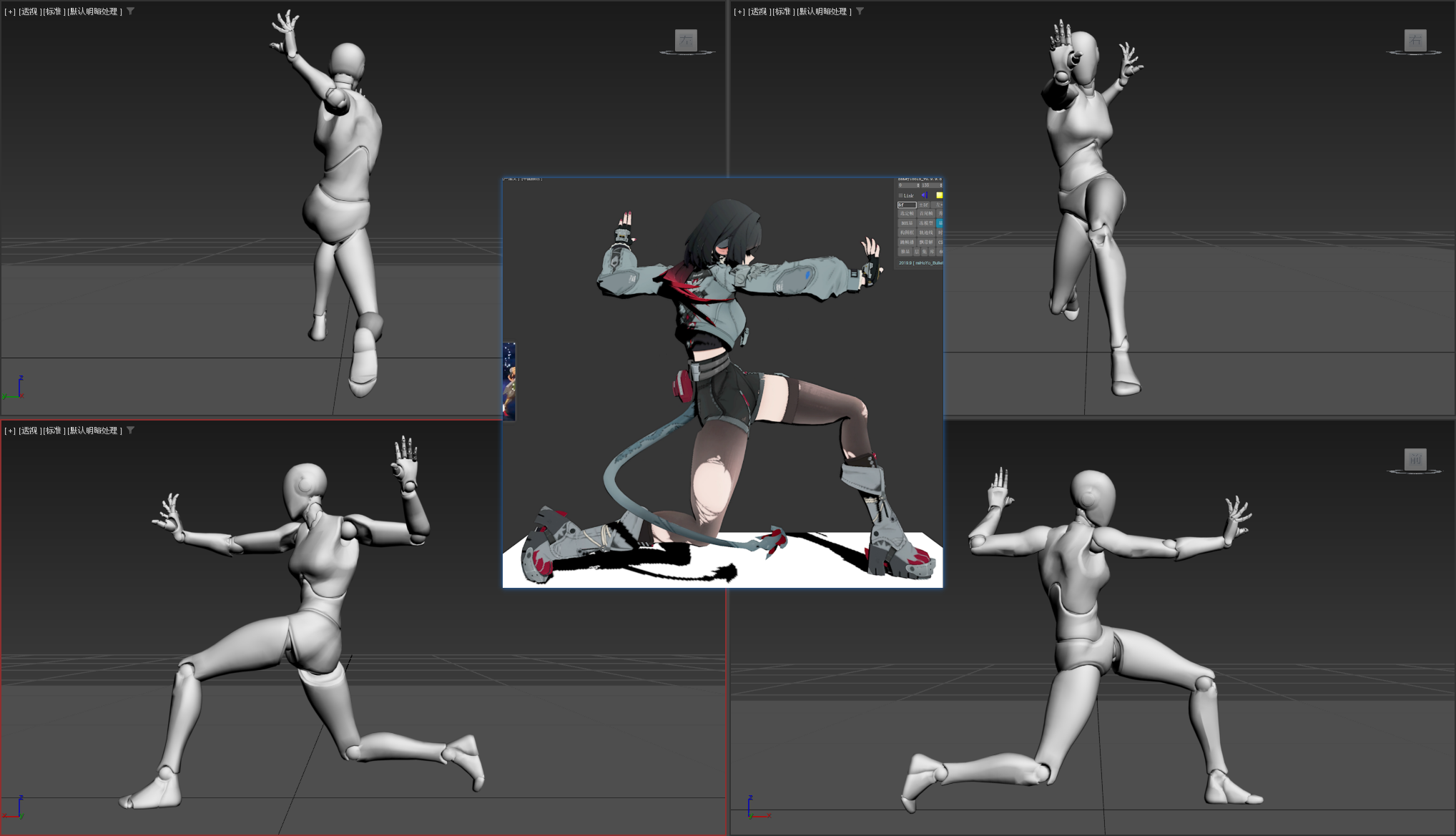Click the filter funnel in the top-left viewport

click(130, 11)
